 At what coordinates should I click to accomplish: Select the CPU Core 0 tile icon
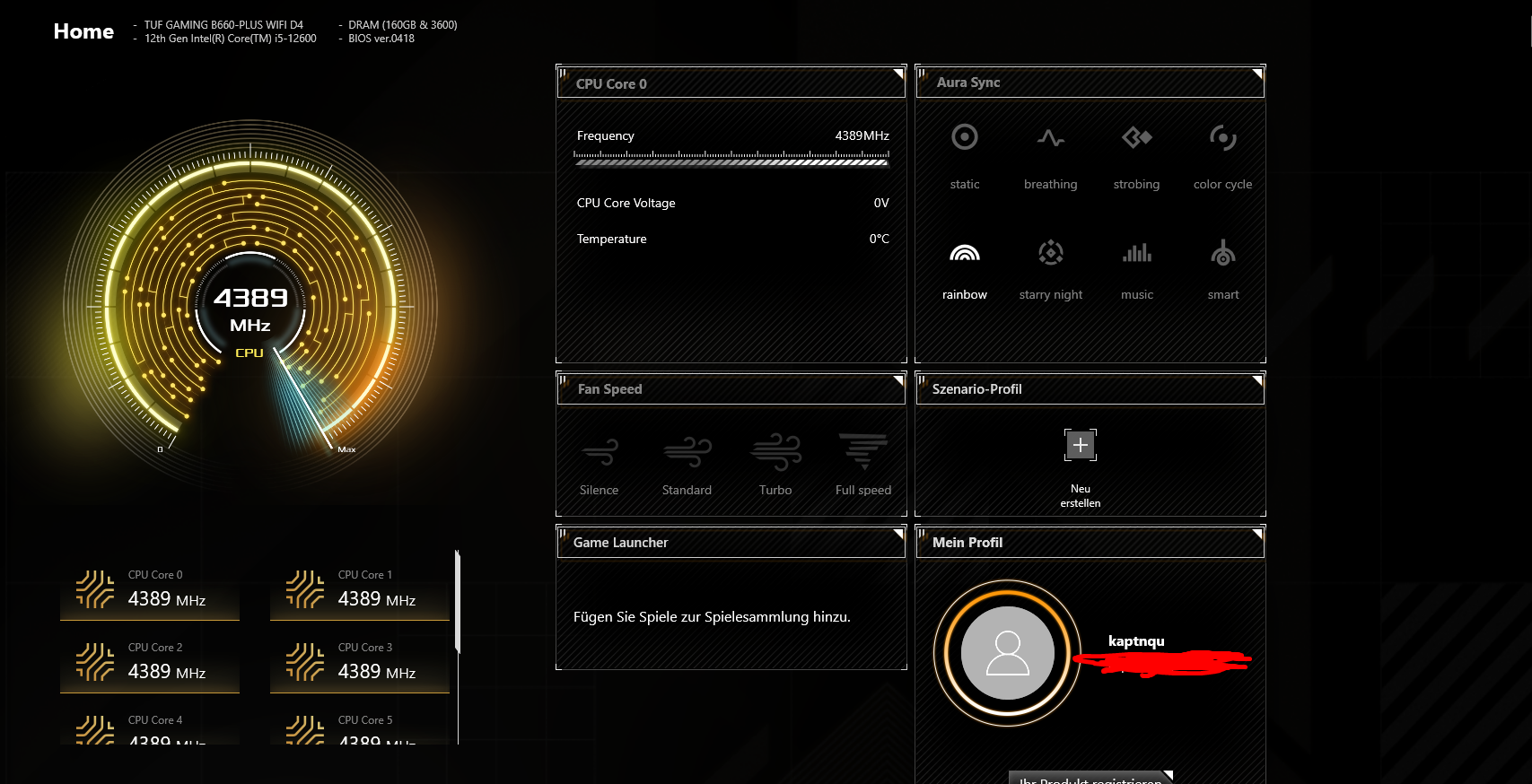tap(95, 589)
